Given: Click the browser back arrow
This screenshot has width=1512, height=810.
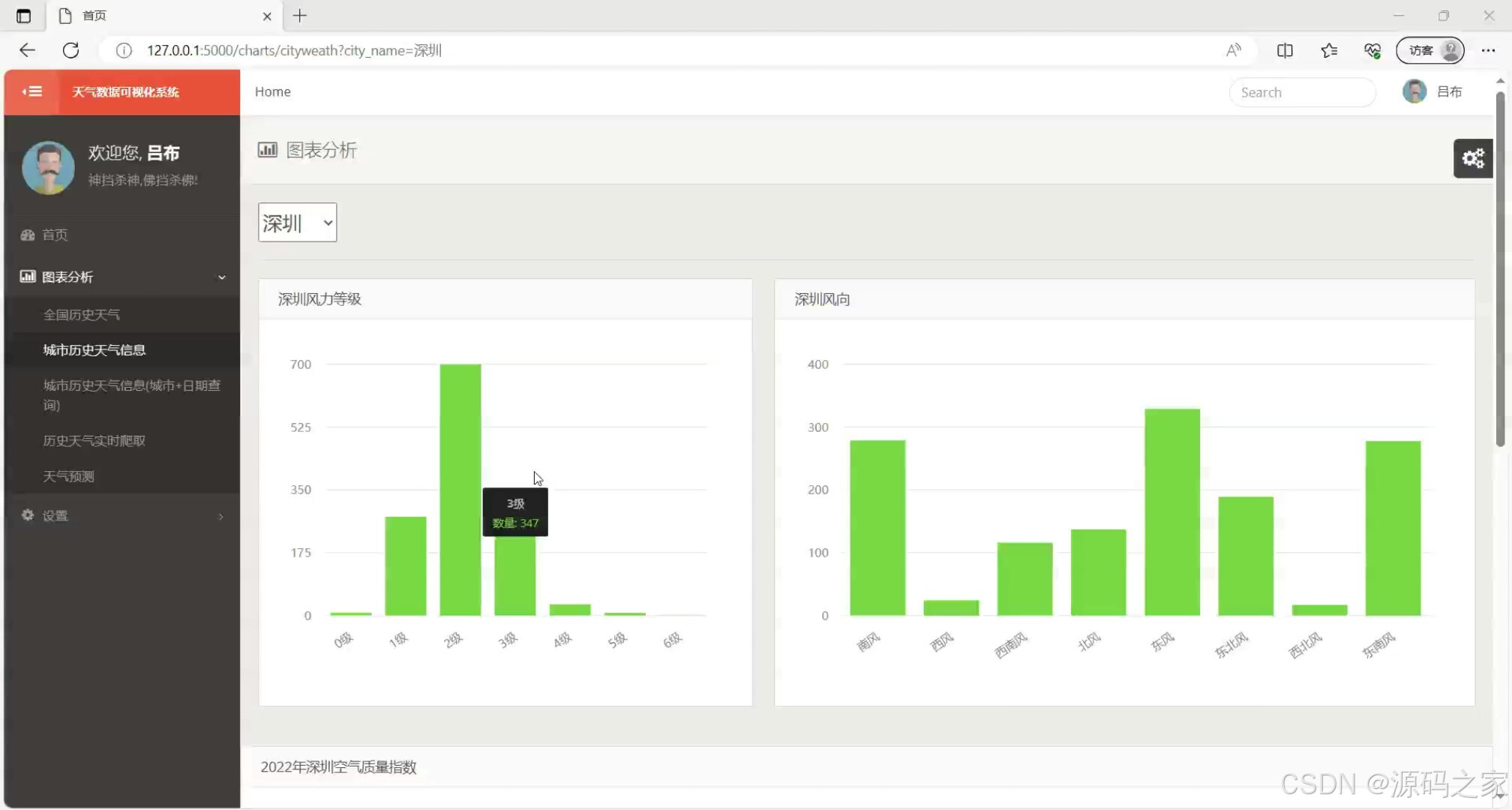Looking at the screenshot, I should [x=27, y=50].
